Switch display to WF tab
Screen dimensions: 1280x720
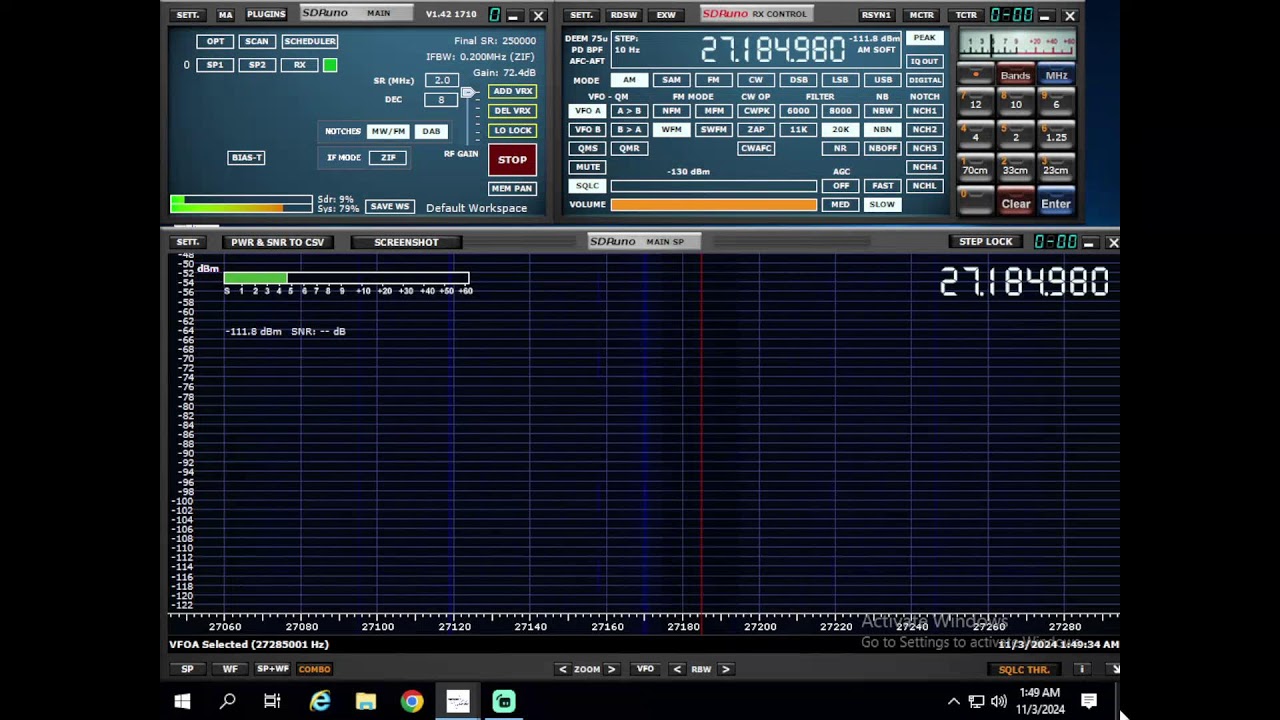point(230,669)
